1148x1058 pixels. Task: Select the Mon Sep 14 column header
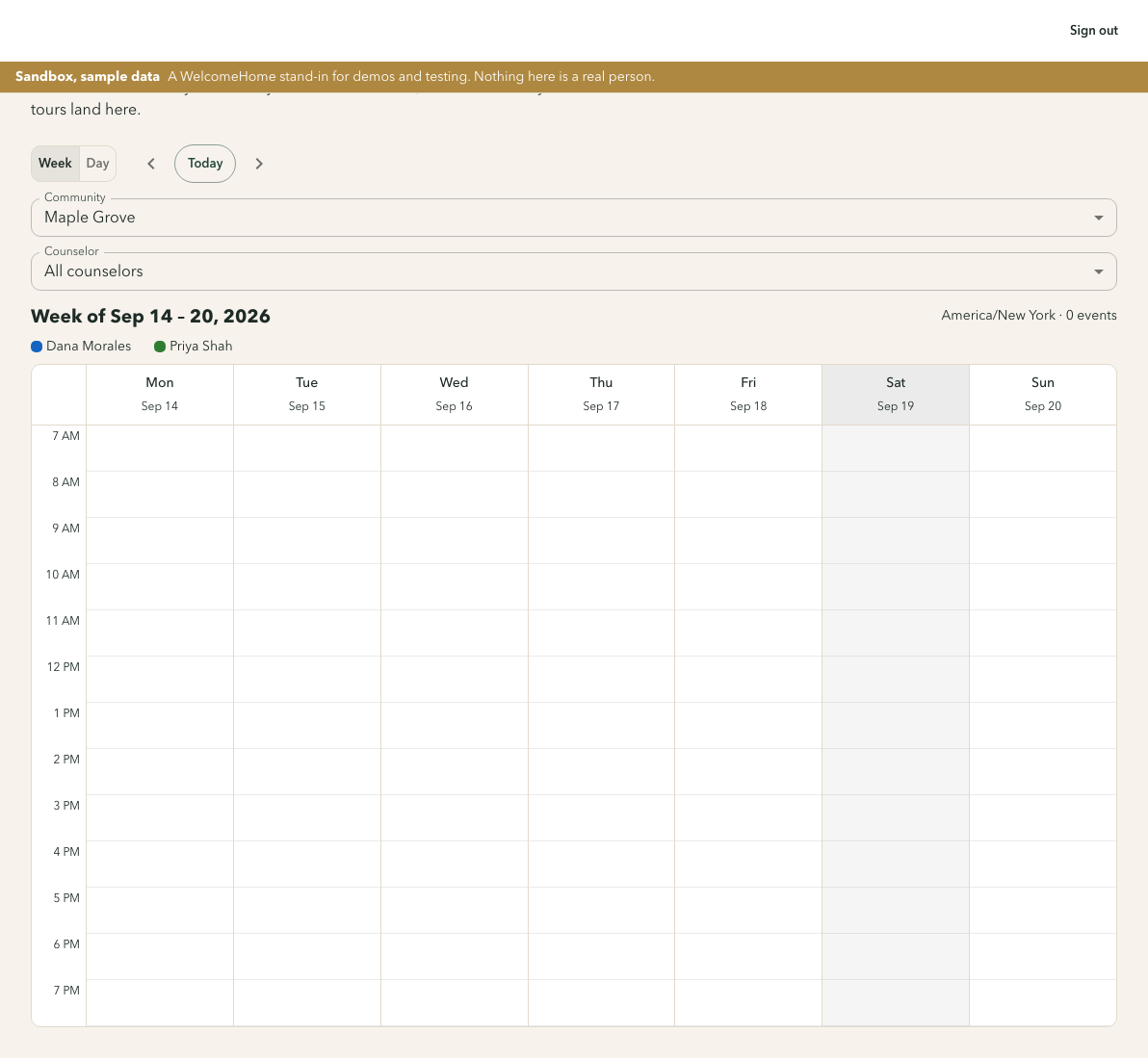(160, 395)
